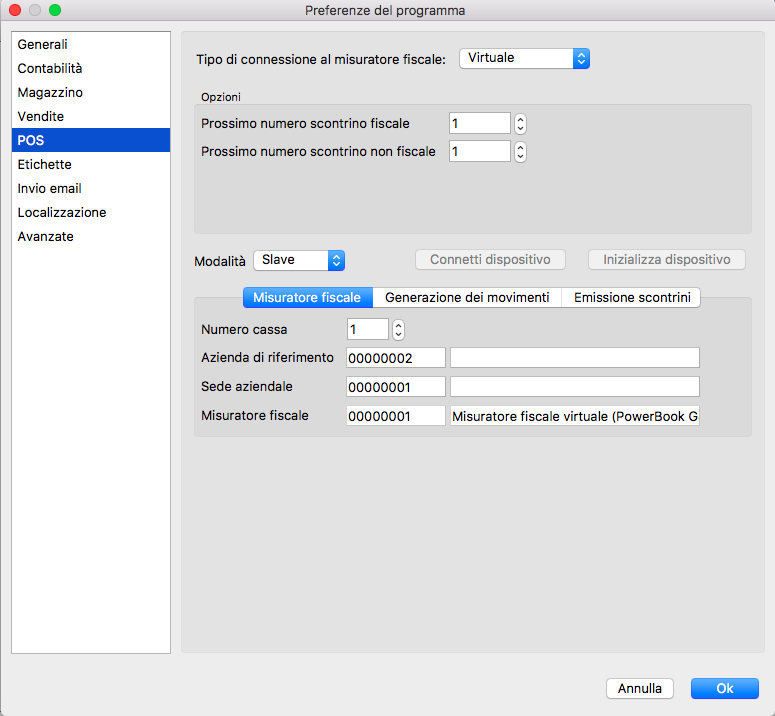Viewport: 775px width, 716px height.
Task: Choose Invio email in the sidebar
Action: (x=50, y=189)
